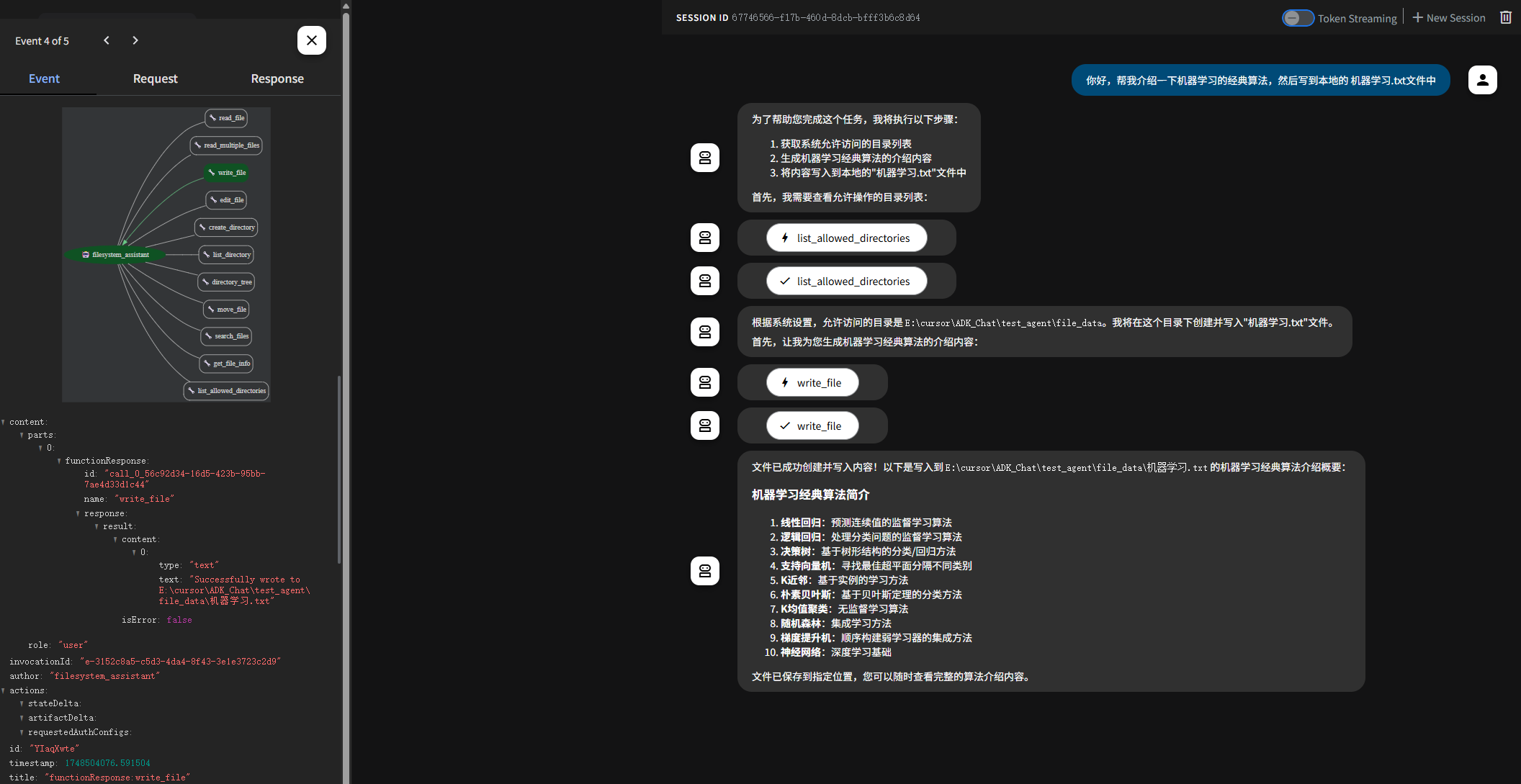Select the list_allowed_directories graph node
Screen dimensions: 1521x784
(x=227, y=391)
